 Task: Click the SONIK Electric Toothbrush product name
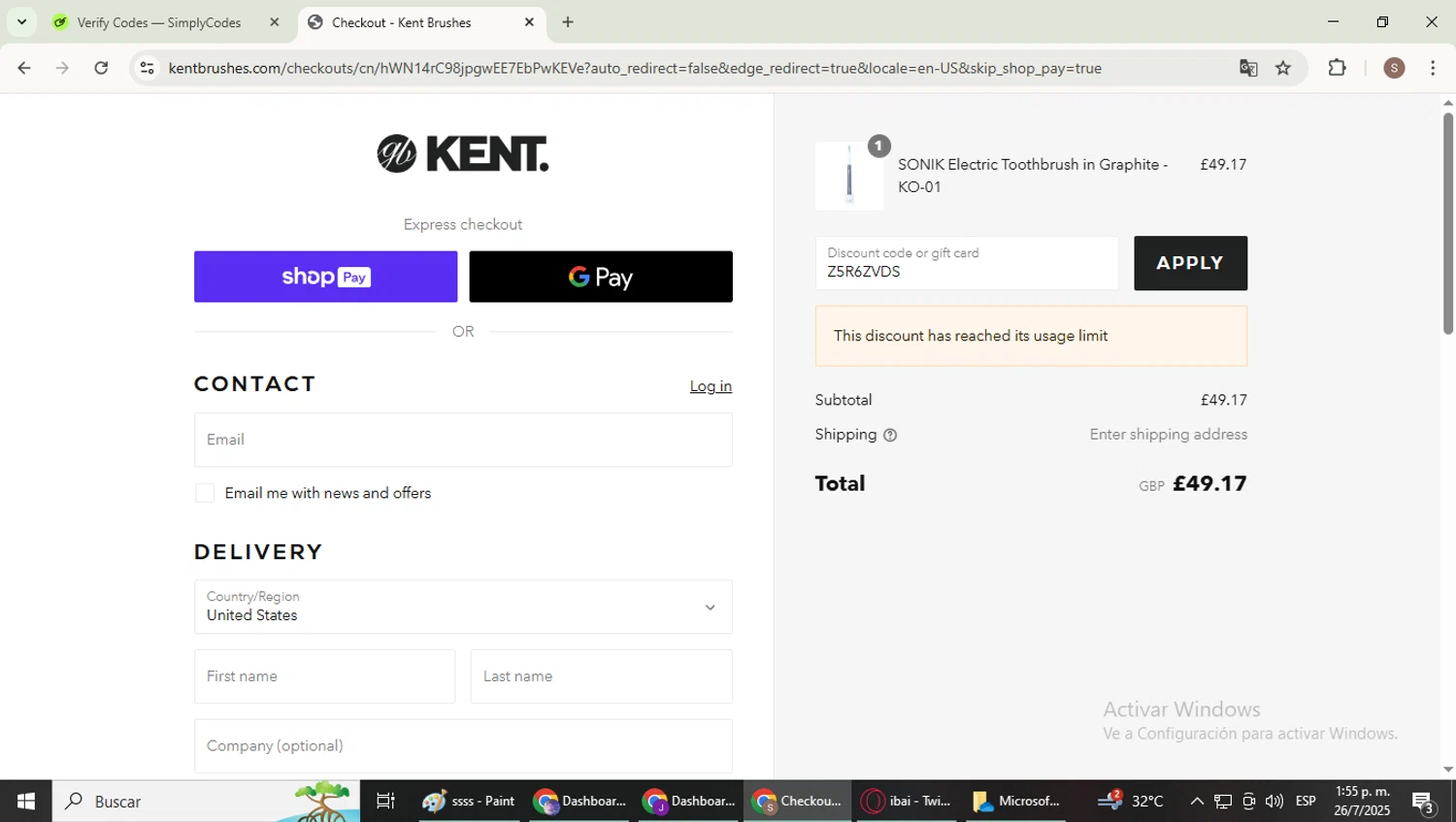[x=1033, y=176]
